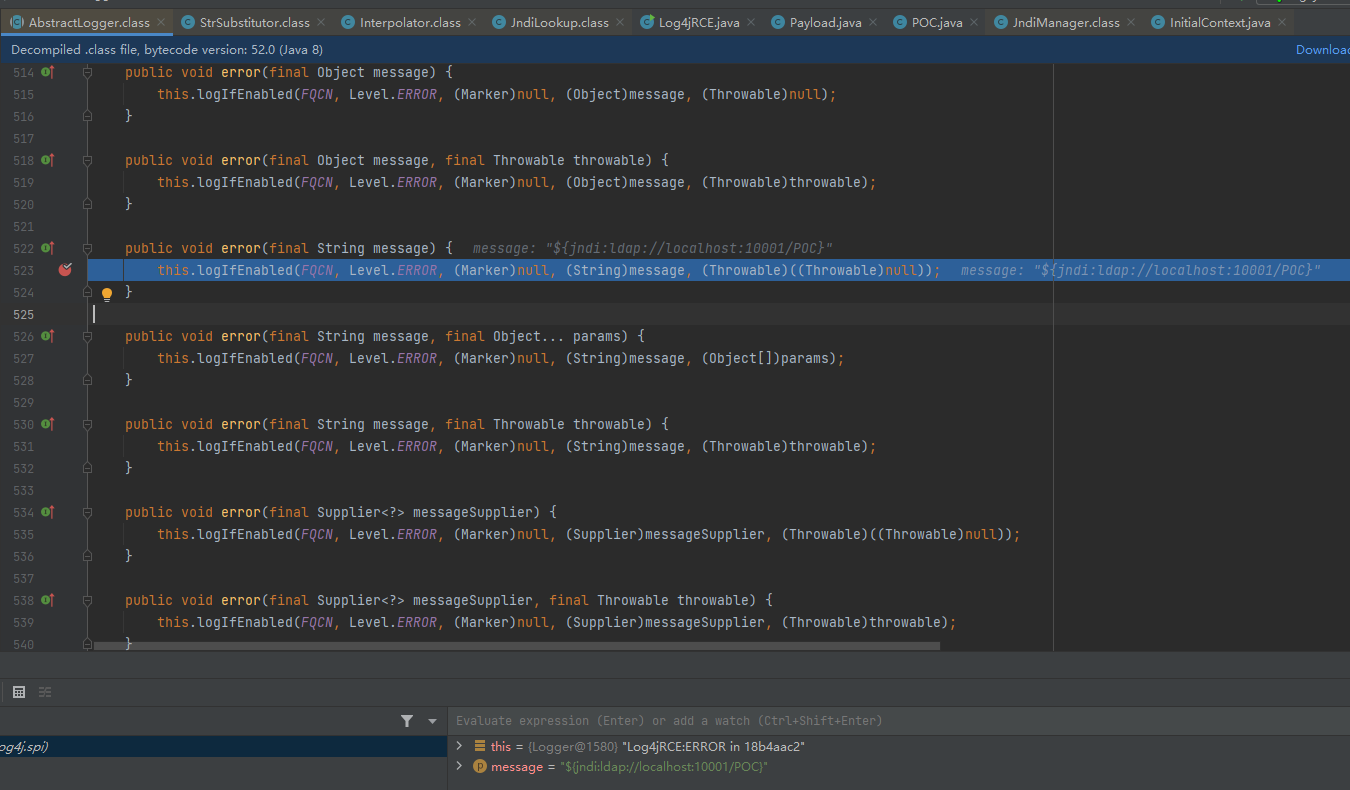Click the 'Decompiled .class file' banner text
This screenshot has width=1350, height=790.
tap(167, 49)
